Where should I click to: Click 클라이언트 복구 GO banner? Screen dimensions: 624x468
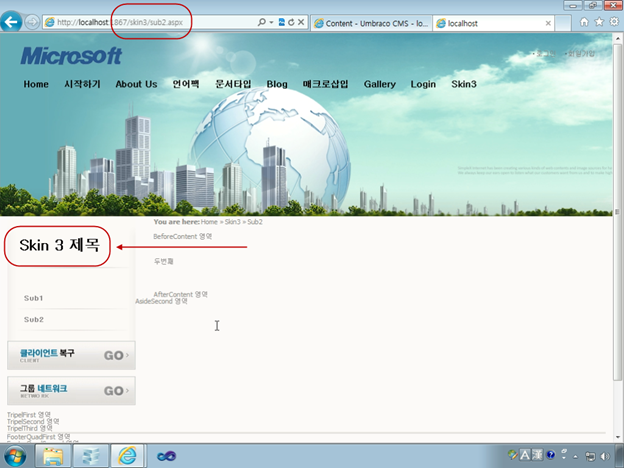pos(71,355)
